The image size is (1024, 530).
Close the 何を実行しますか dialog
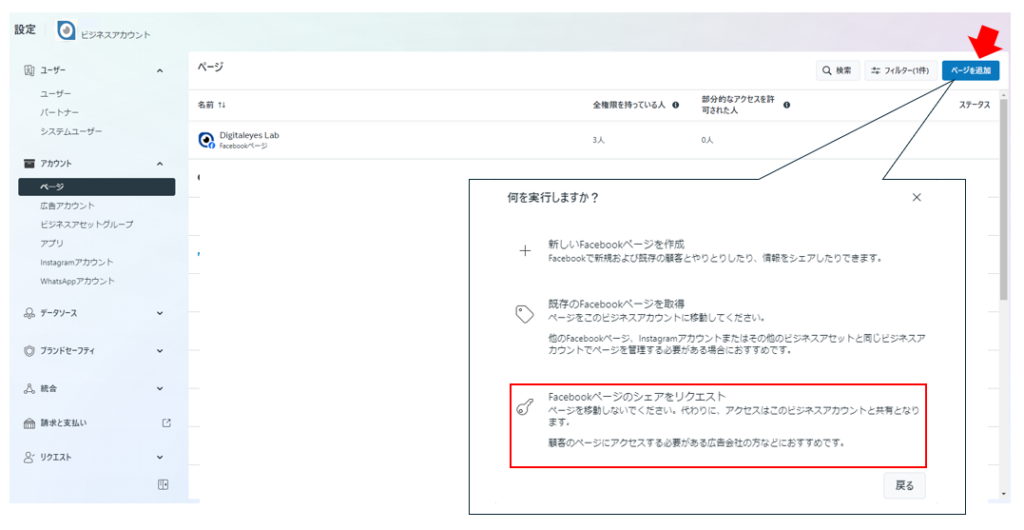click(916, 198)
